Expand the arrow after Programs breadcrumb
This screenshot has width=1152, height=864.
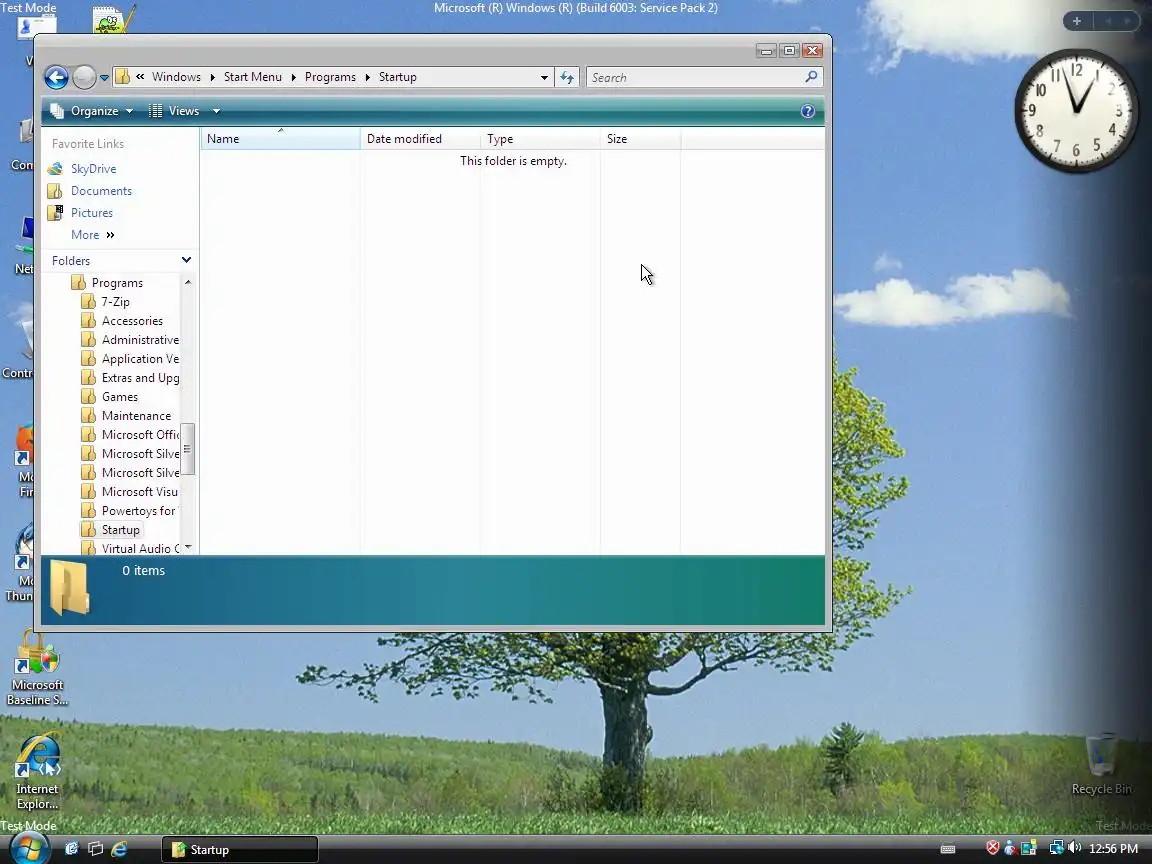click(367, 77)
